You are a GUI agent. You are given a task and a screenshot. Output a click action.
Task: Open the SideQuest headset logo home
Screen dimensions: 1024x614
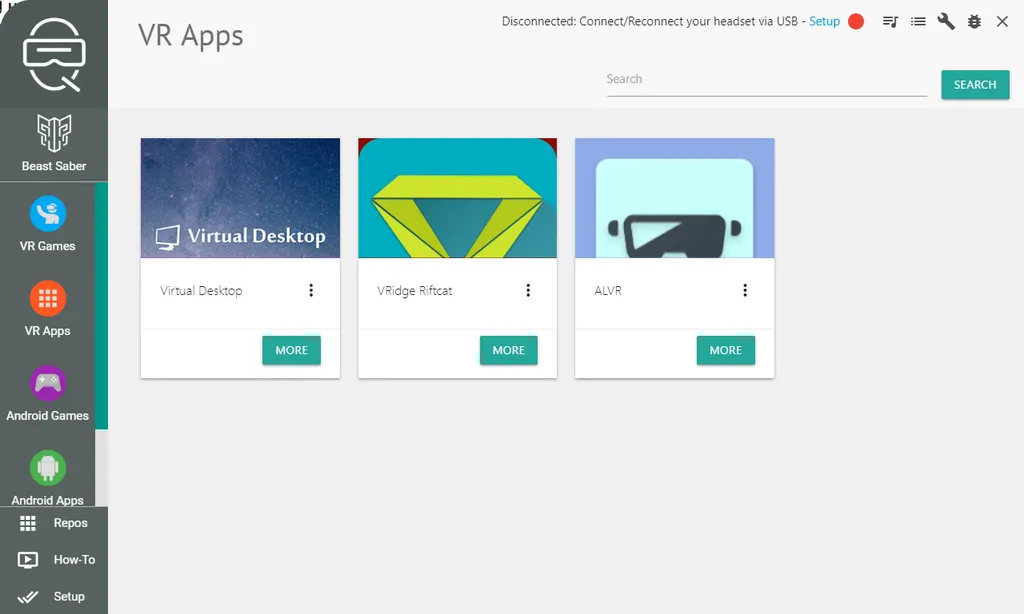pos(54,54)
